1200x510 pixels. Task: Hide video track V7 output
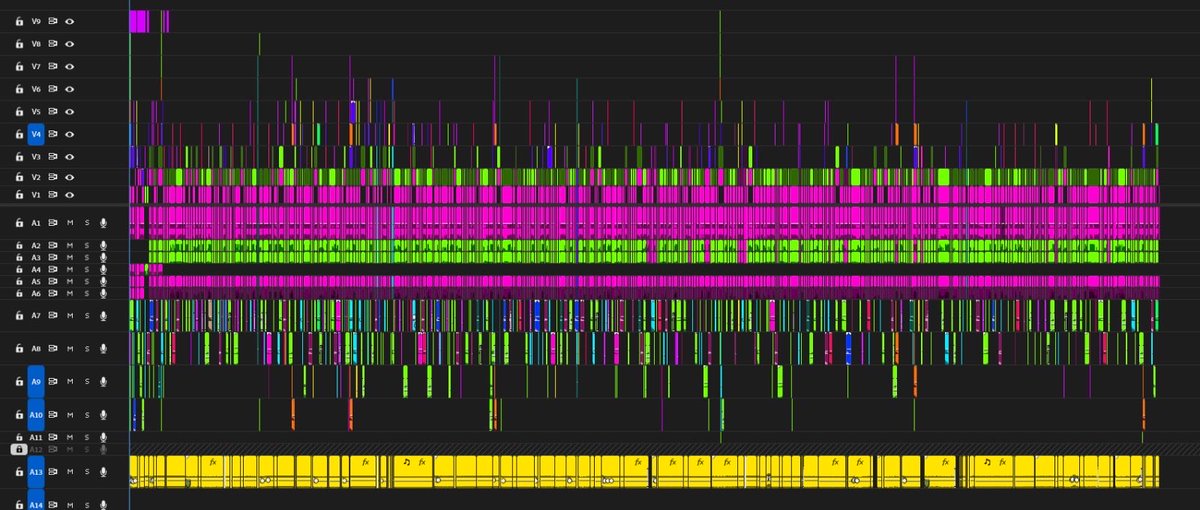[x=70, y=66]
